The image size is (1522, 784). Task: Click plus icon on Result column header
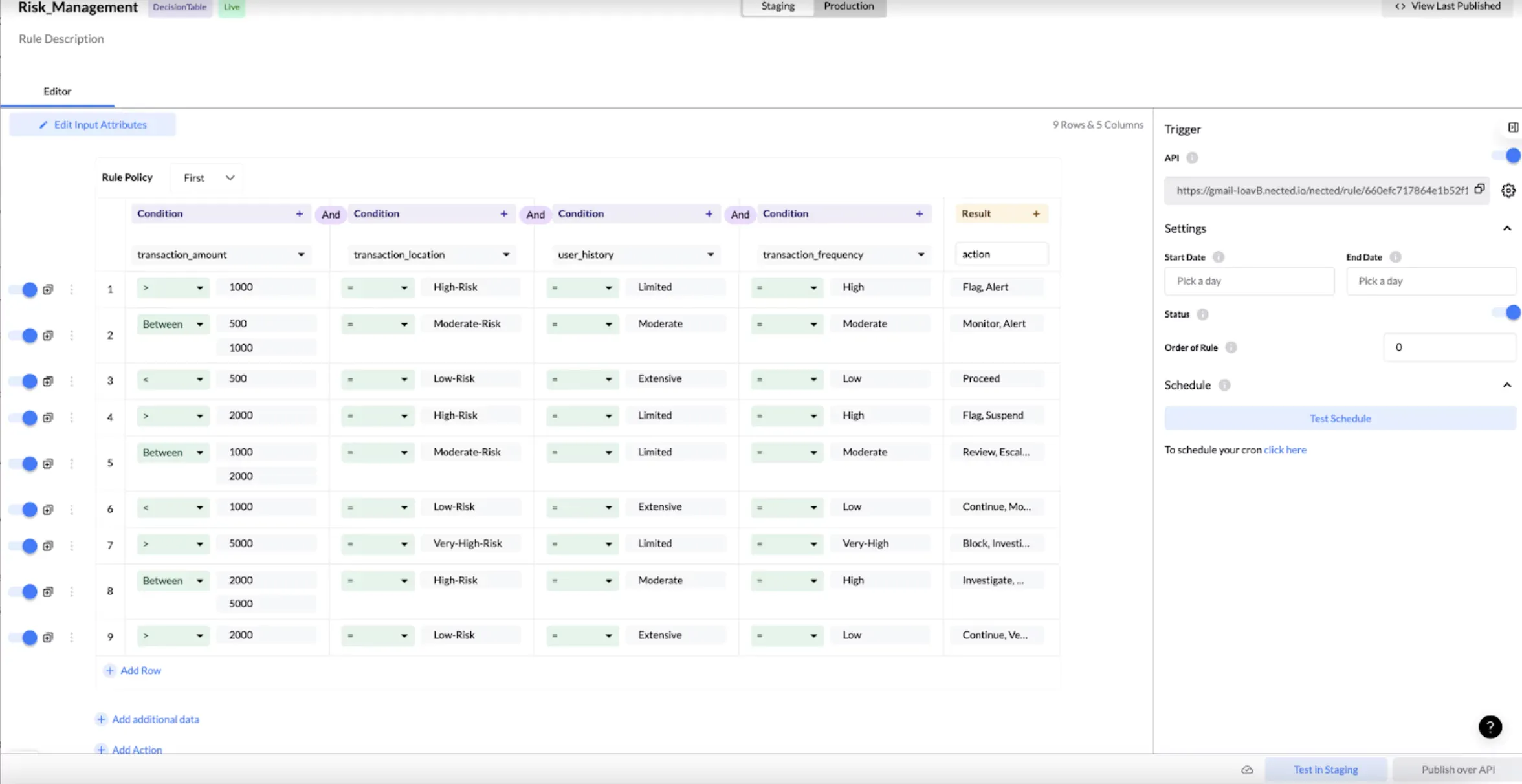tap(1036, 214)
